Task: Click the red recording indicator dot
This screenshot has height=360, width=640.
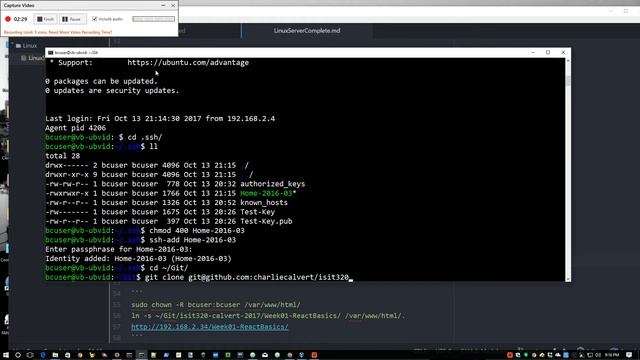Action: point(8,19)
